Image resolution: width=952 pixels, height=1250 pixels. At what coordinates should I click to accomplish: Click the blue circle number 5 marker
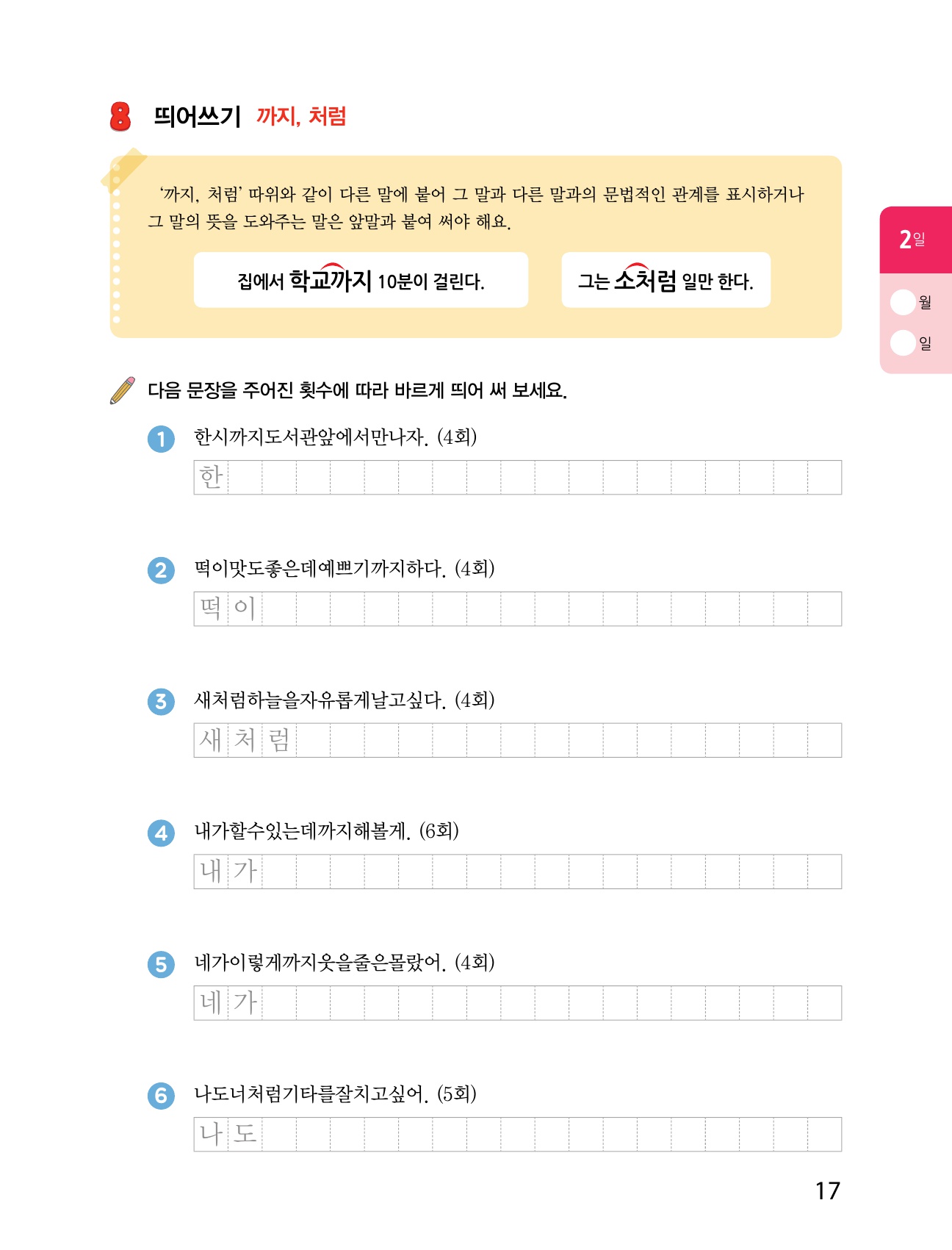(161, 964)
